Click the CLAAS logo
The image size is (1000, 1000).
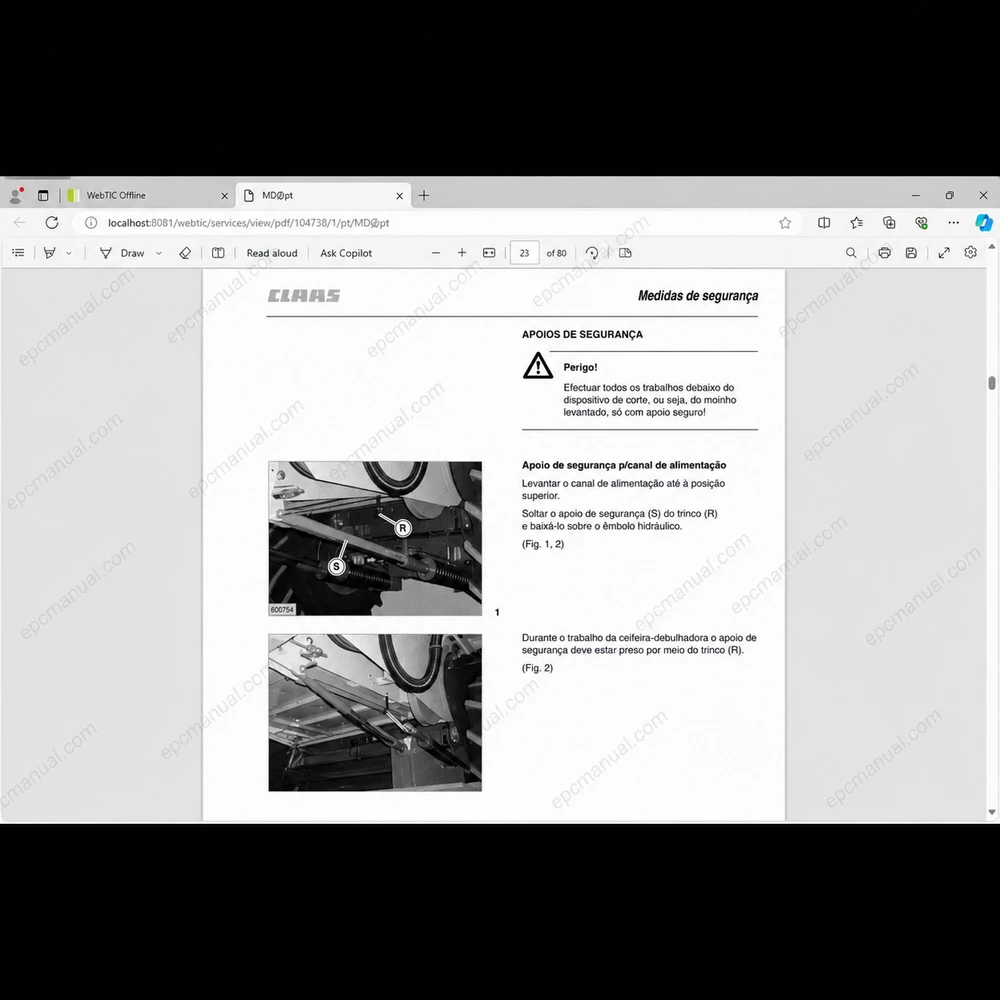click(x=304, y=295)
